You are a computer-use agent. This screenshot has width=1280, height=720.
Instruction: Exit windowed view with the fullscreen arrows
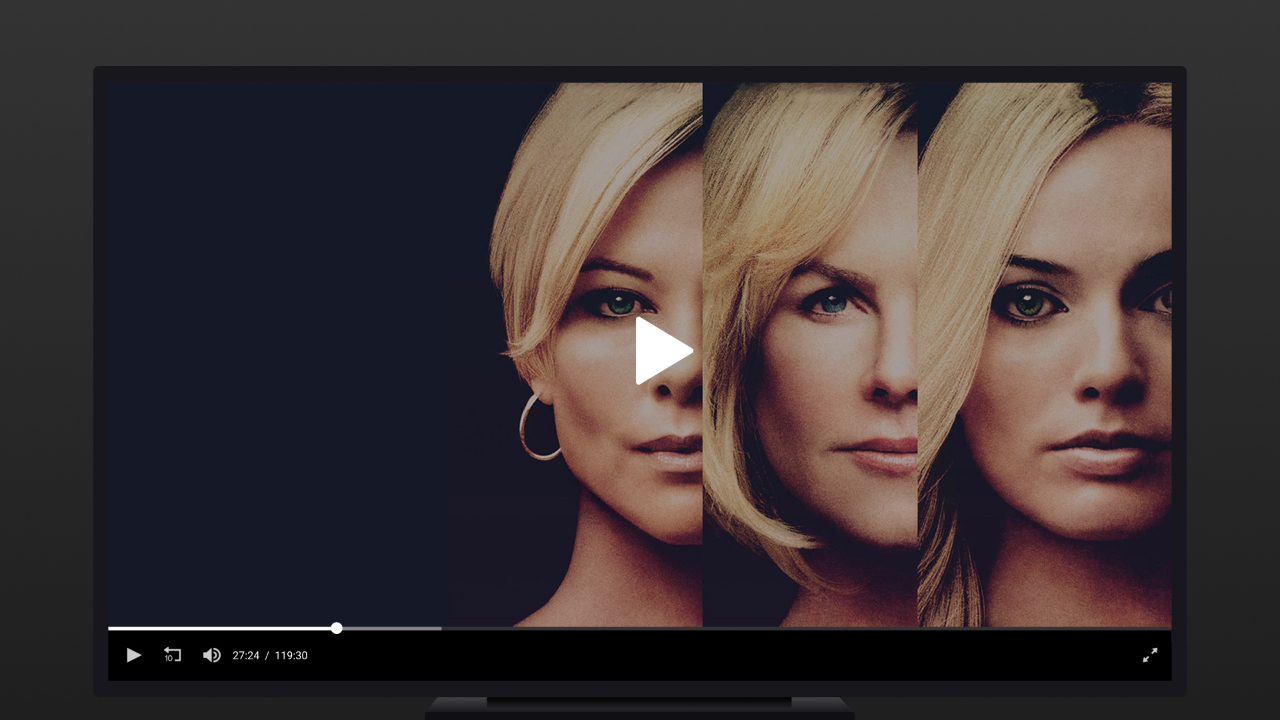[x=1150, y=655]
